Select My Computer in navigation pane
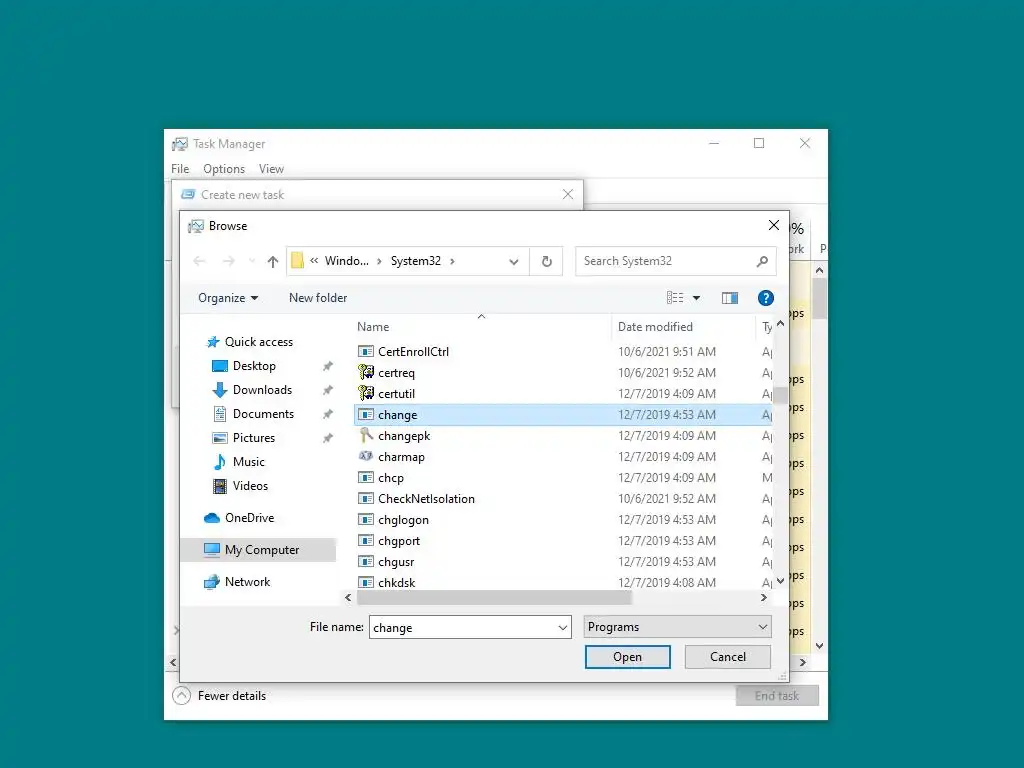The width and height of the screenshot is (1024, 768). click(x=259, y=550)
